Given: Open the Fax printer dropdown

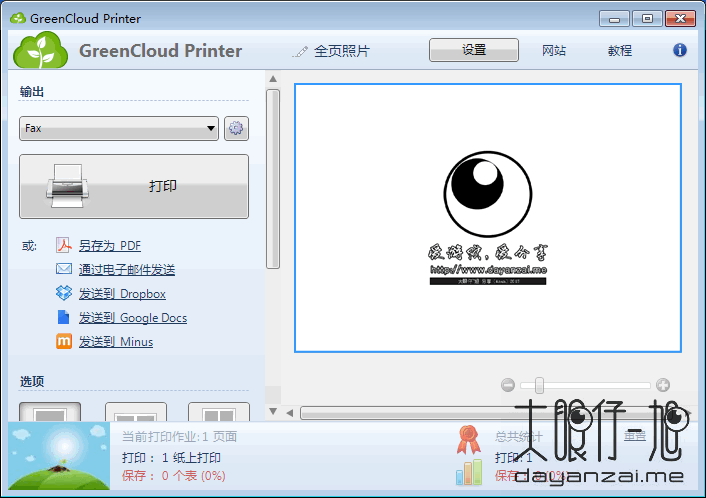Looking at the screenshot, I should pyautogui.click(x=119, y=129).
